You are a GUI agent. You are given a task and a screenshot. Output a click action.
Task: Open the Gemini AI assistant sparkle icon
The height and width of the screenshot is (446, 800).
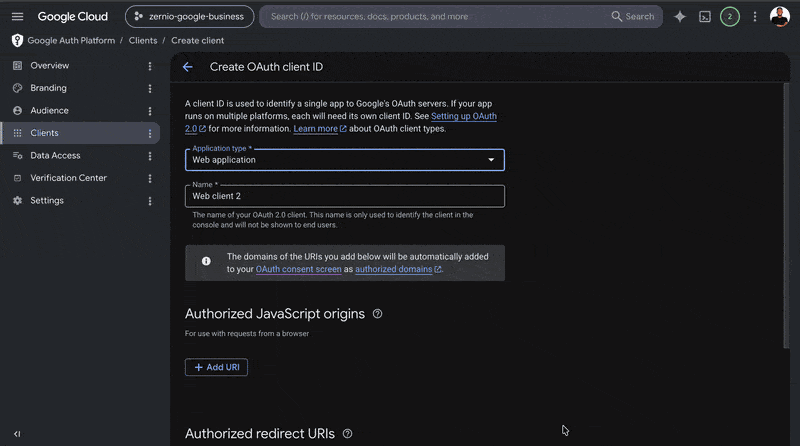click(x=680, y=16)
